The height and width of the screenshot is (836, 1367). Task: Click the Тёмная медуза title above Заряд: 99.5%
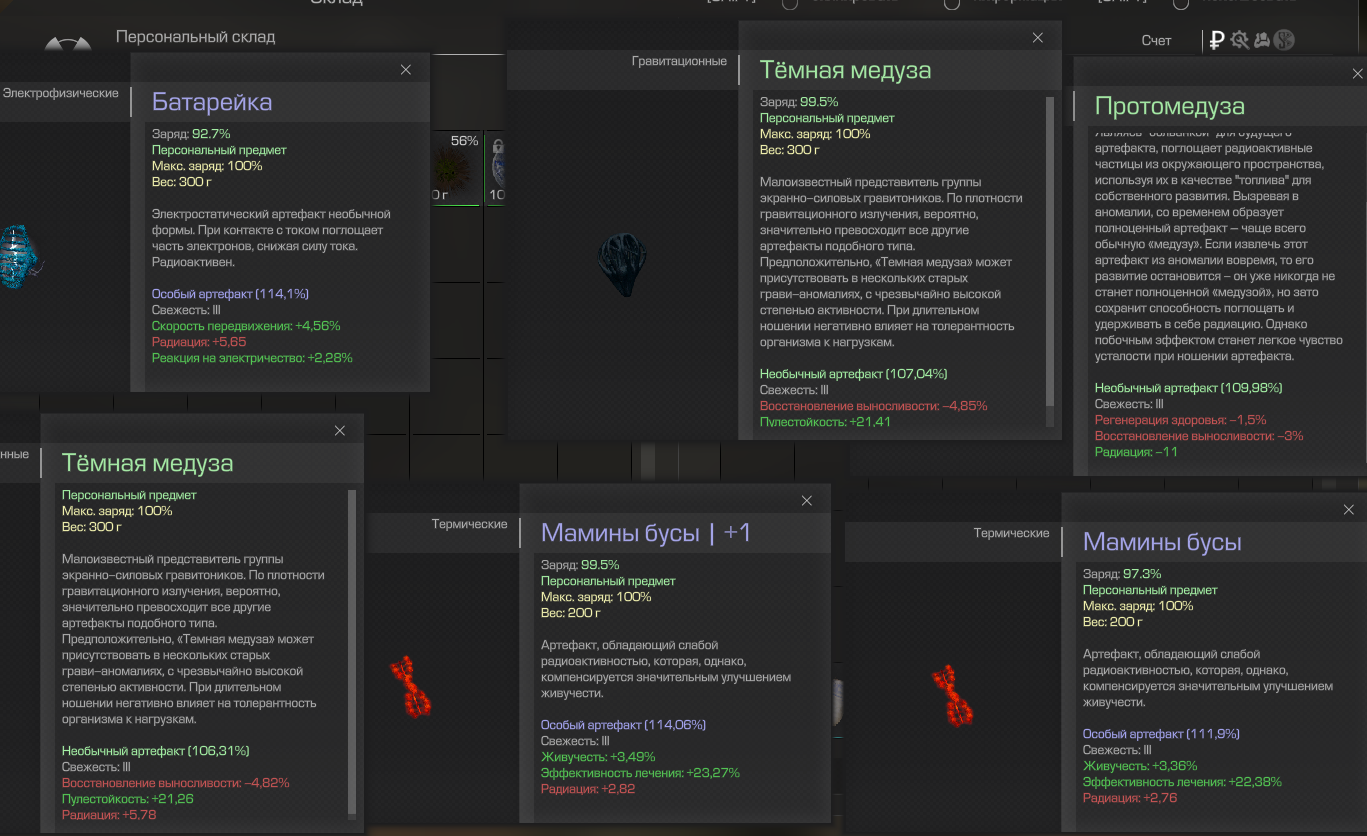[845, 70]
